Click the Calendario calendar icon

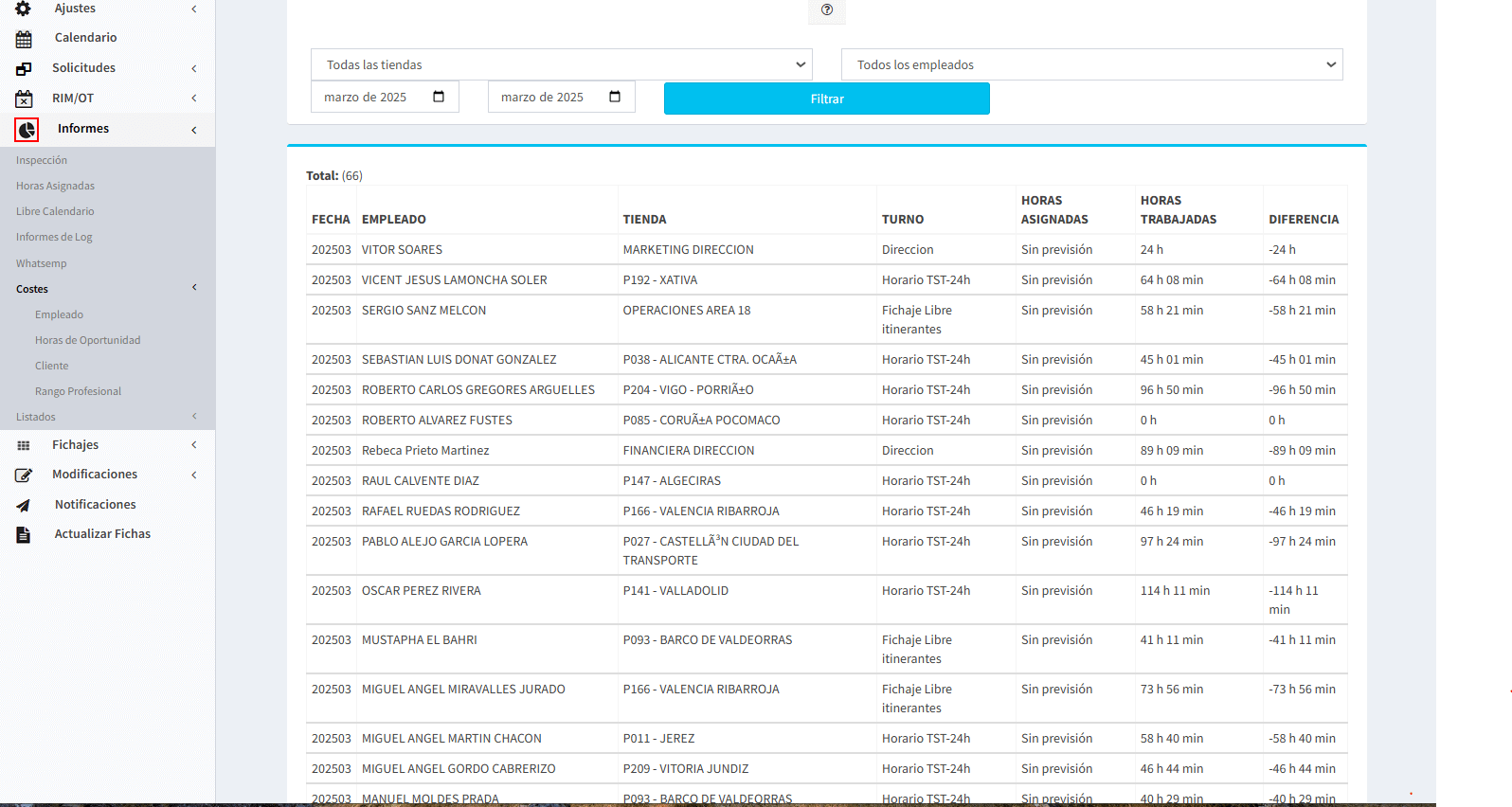[x=24, y=39]
